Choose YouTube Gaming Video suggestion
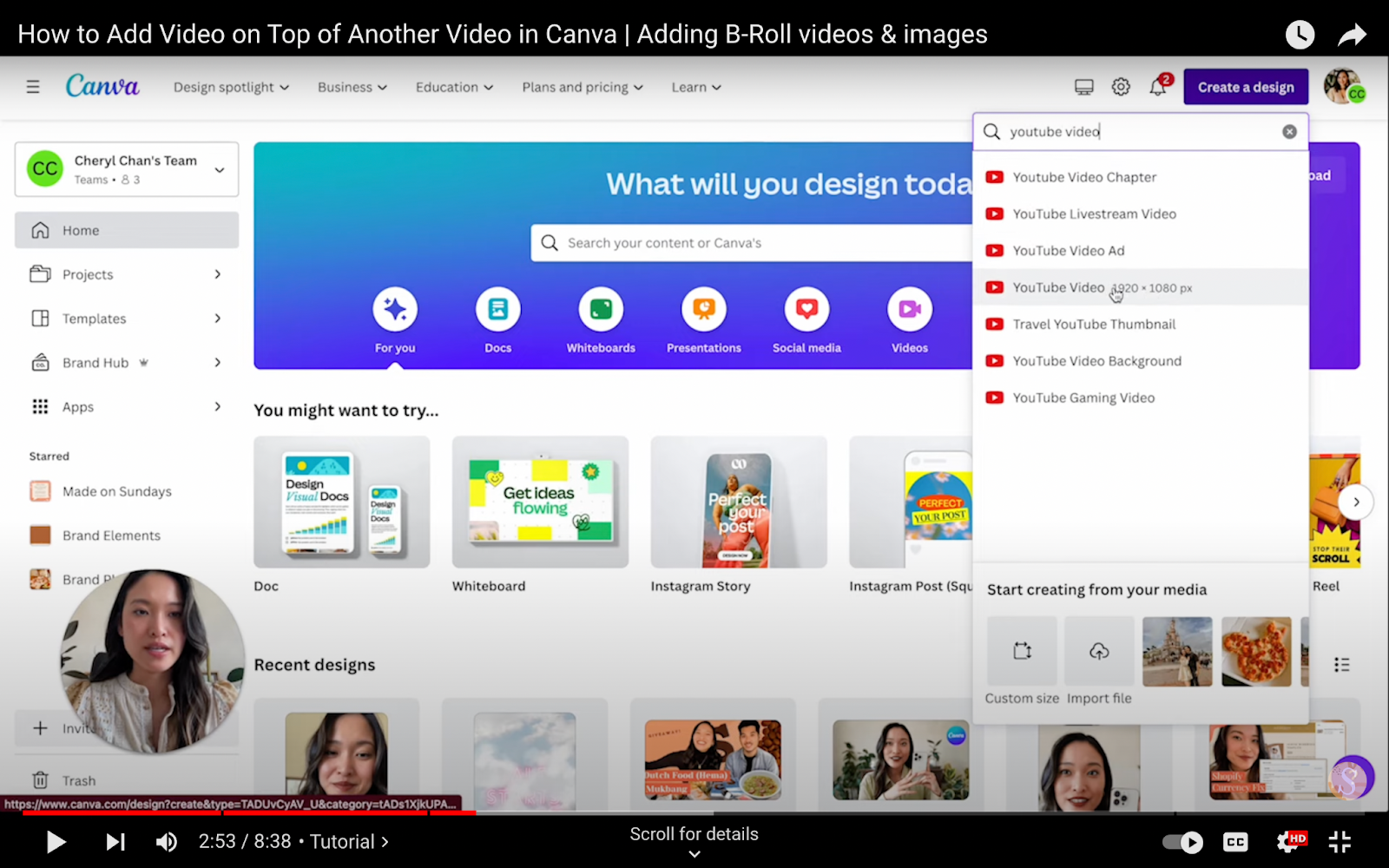Image resolution: width=1389 pixels, height=868 pixels. (1141, 398)
